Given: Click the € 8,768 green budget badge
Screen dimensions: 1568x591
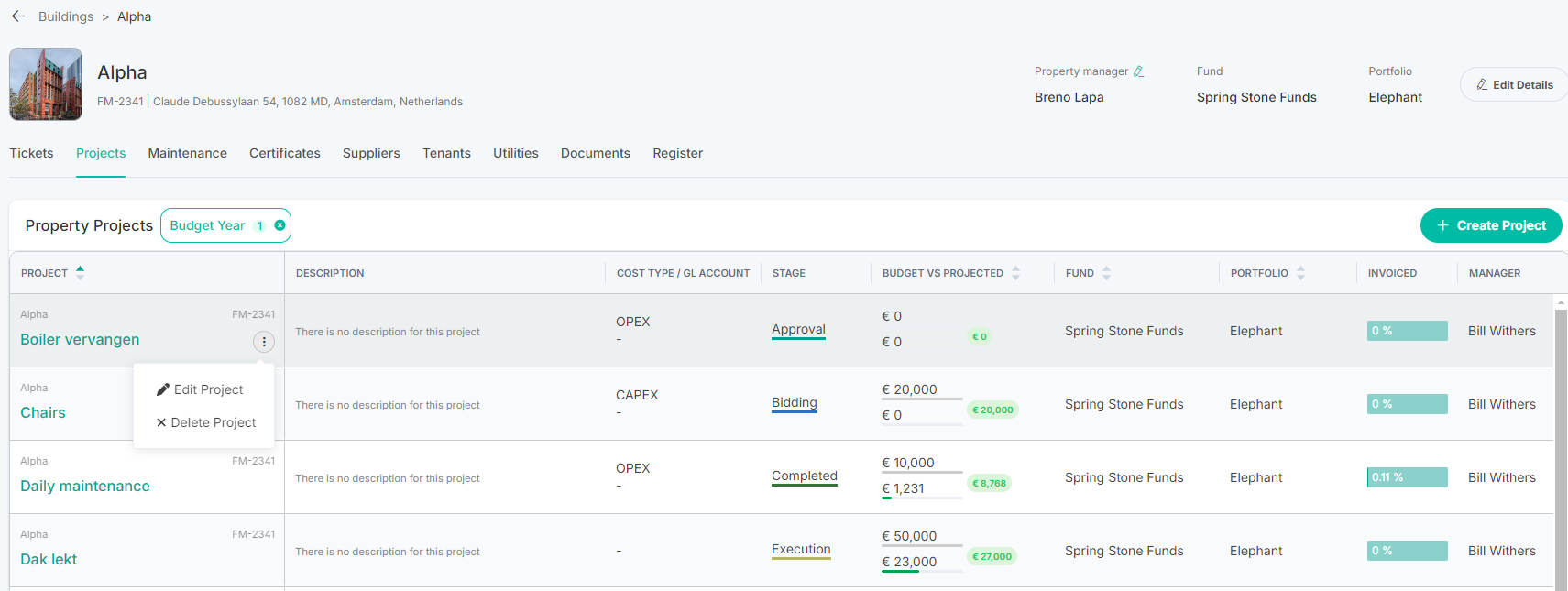Looking at the screenshot, I should click(989, 483).
